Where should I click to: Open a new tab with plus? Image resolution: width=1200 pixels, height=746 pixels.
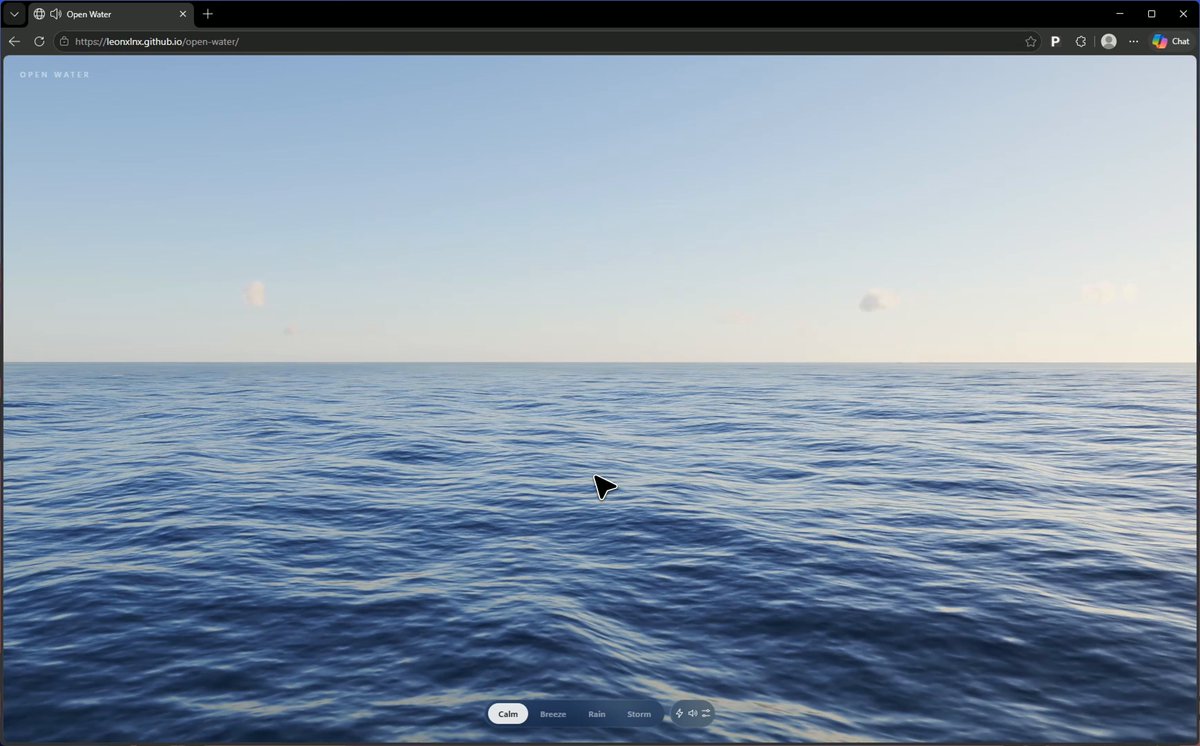208,14
